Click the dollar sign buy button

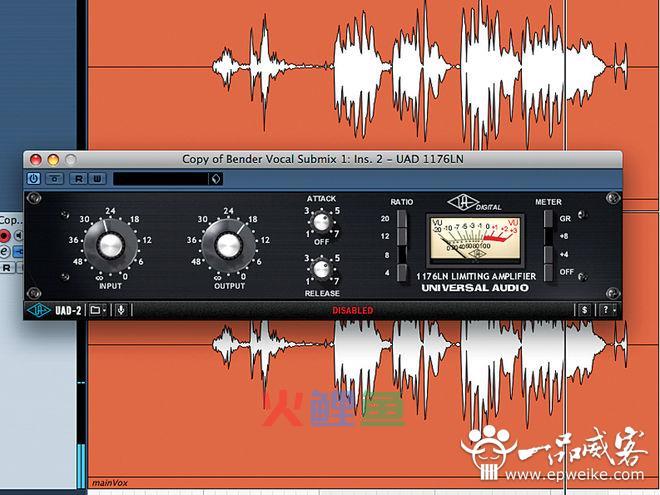pyautogui.click(x=584, y=310)
